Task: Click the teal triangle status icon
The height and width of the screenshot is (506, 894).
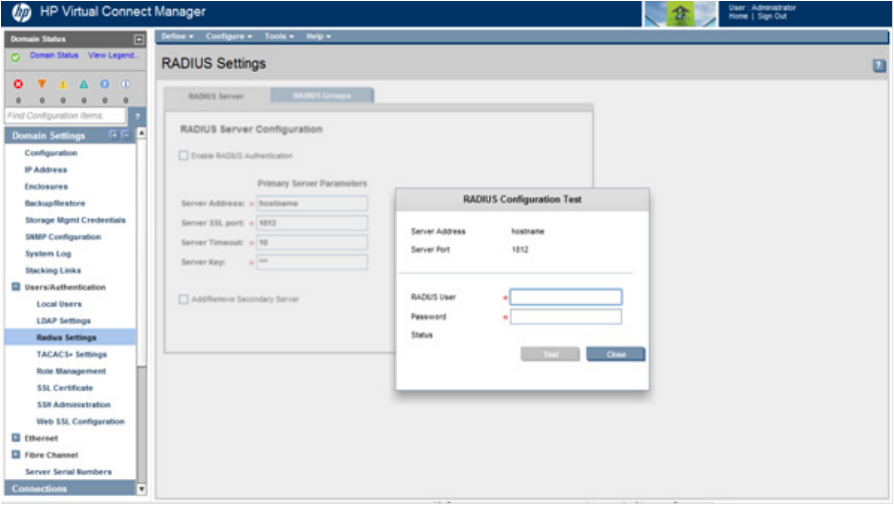Action: (x=84, y=84)
